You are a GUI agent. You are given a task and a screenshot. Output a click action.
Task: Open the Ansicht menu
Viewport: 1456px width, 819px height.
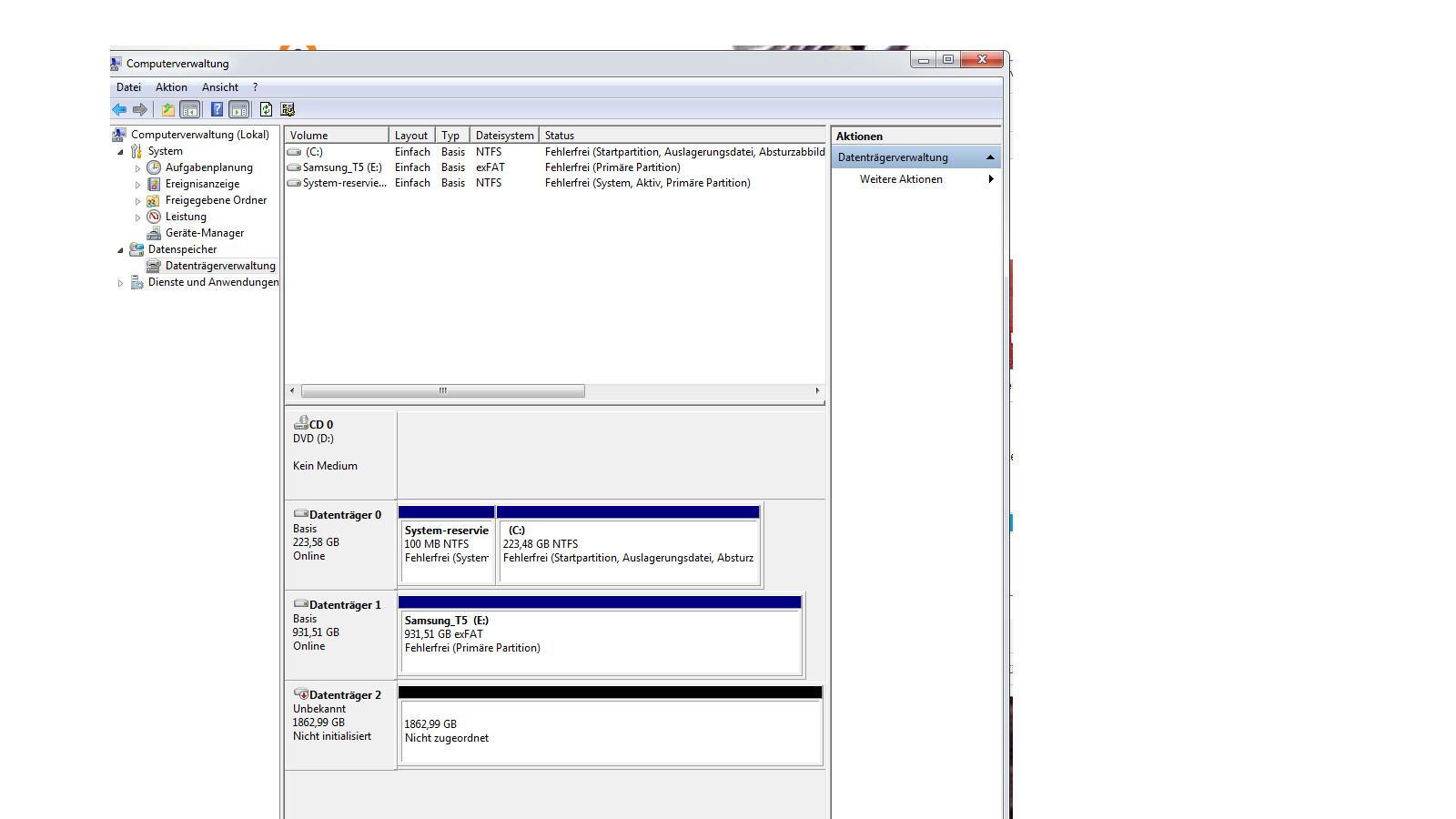pyautogui.click(x=220, y=87)
